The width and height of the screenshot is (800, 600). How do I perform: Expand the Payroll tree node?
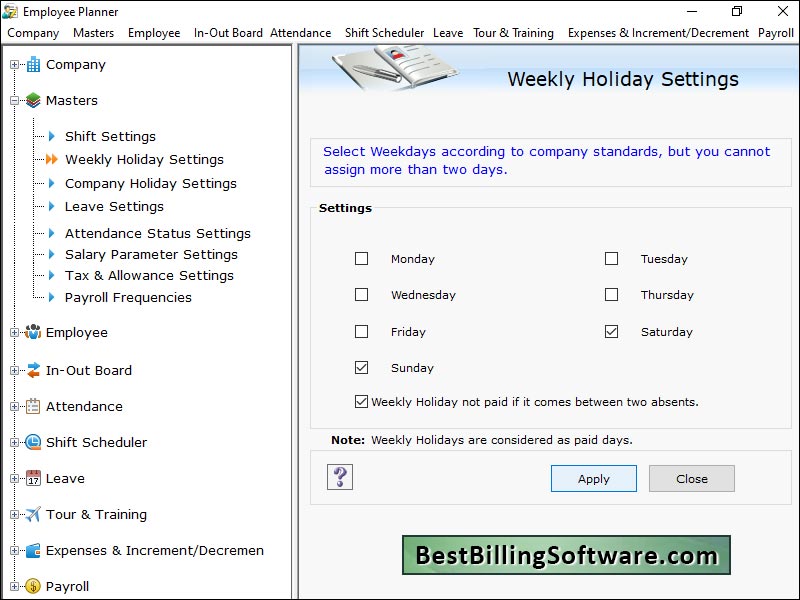pos(13,587)
